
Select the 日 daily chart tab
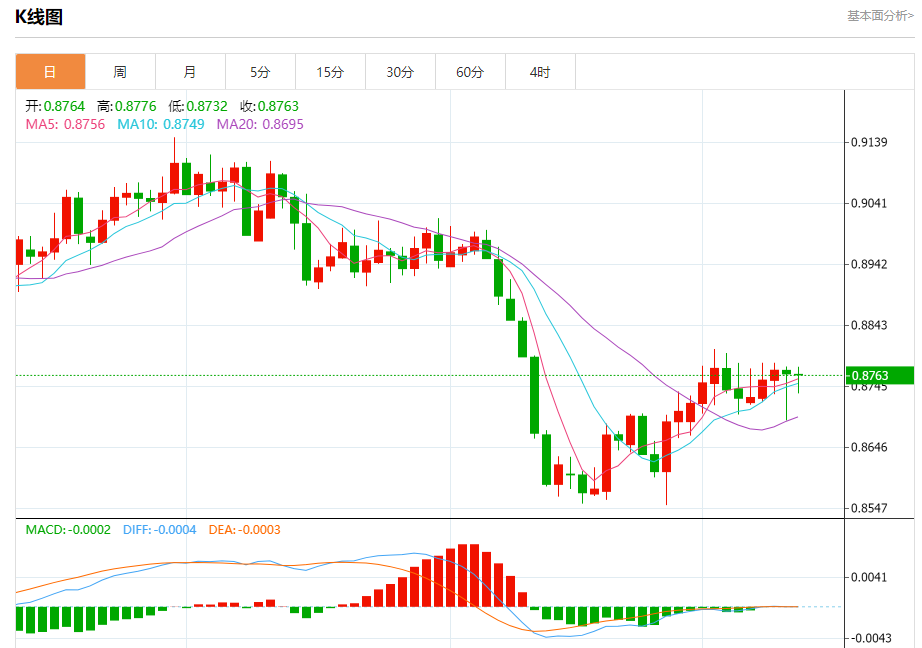click(x=51, y=72)
